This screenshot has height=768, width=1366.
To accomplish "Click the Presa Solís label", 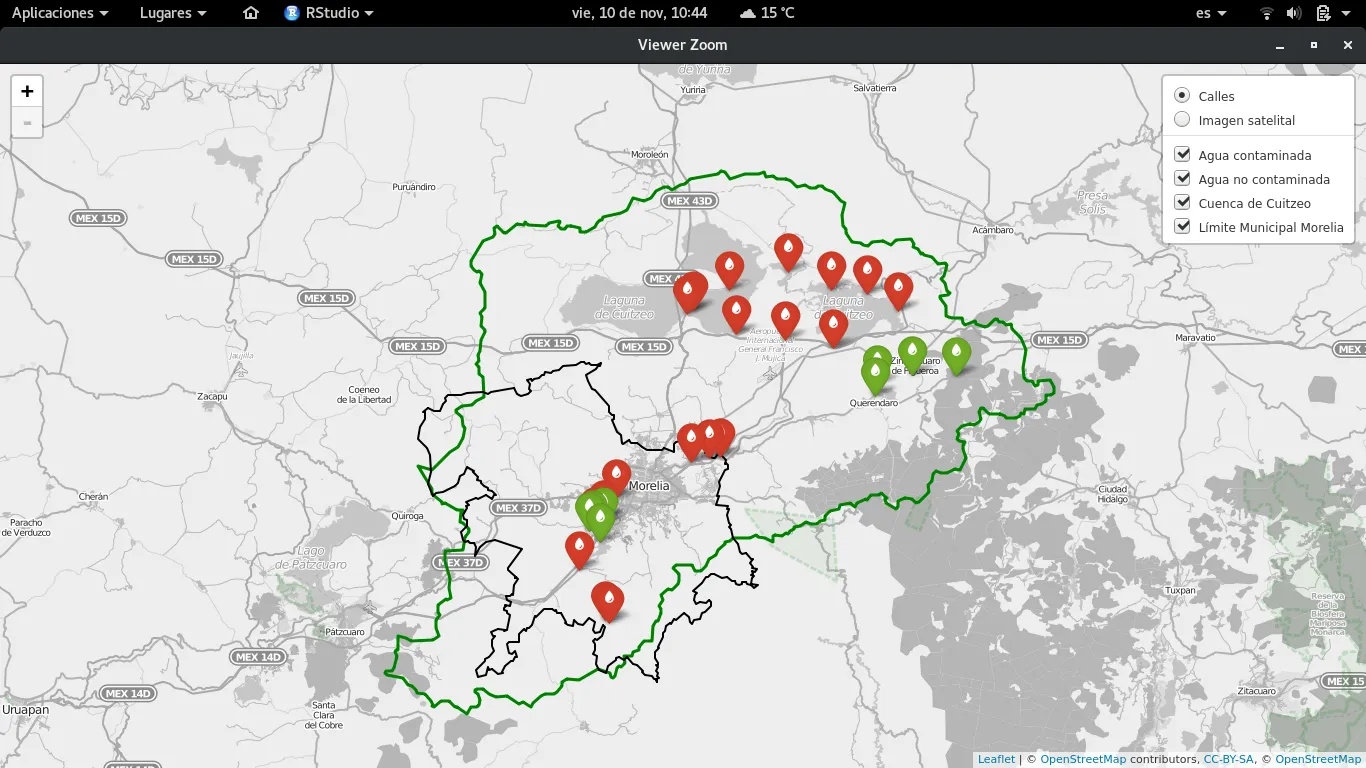I will (1093, 202).
